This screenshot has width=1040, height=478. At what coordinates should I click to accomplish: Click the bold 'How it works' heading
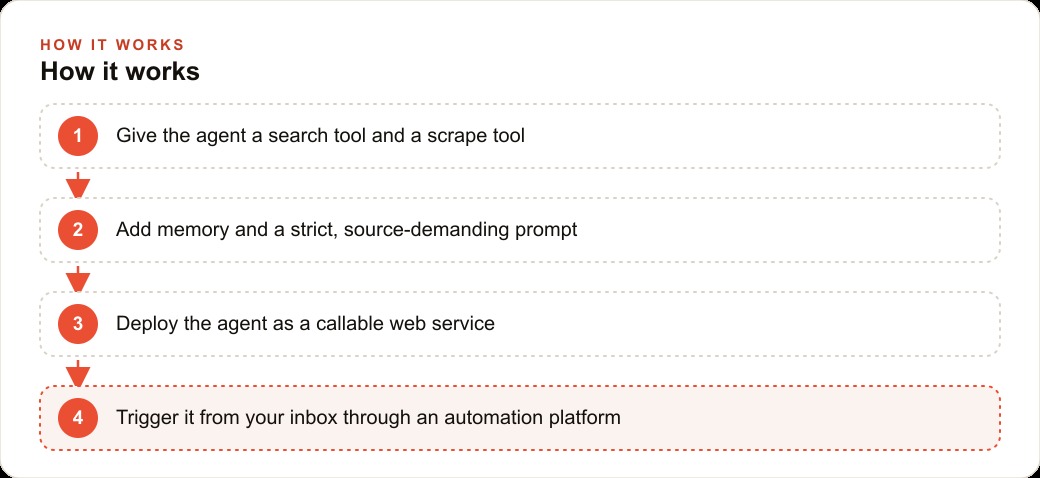[120, 72]
